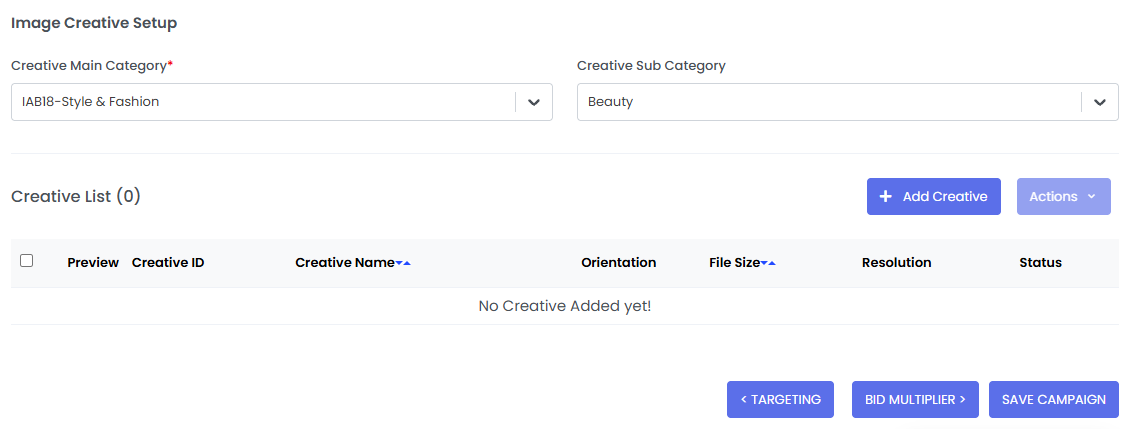Click the sort arrows beside File Size

(x=768, y=263)
